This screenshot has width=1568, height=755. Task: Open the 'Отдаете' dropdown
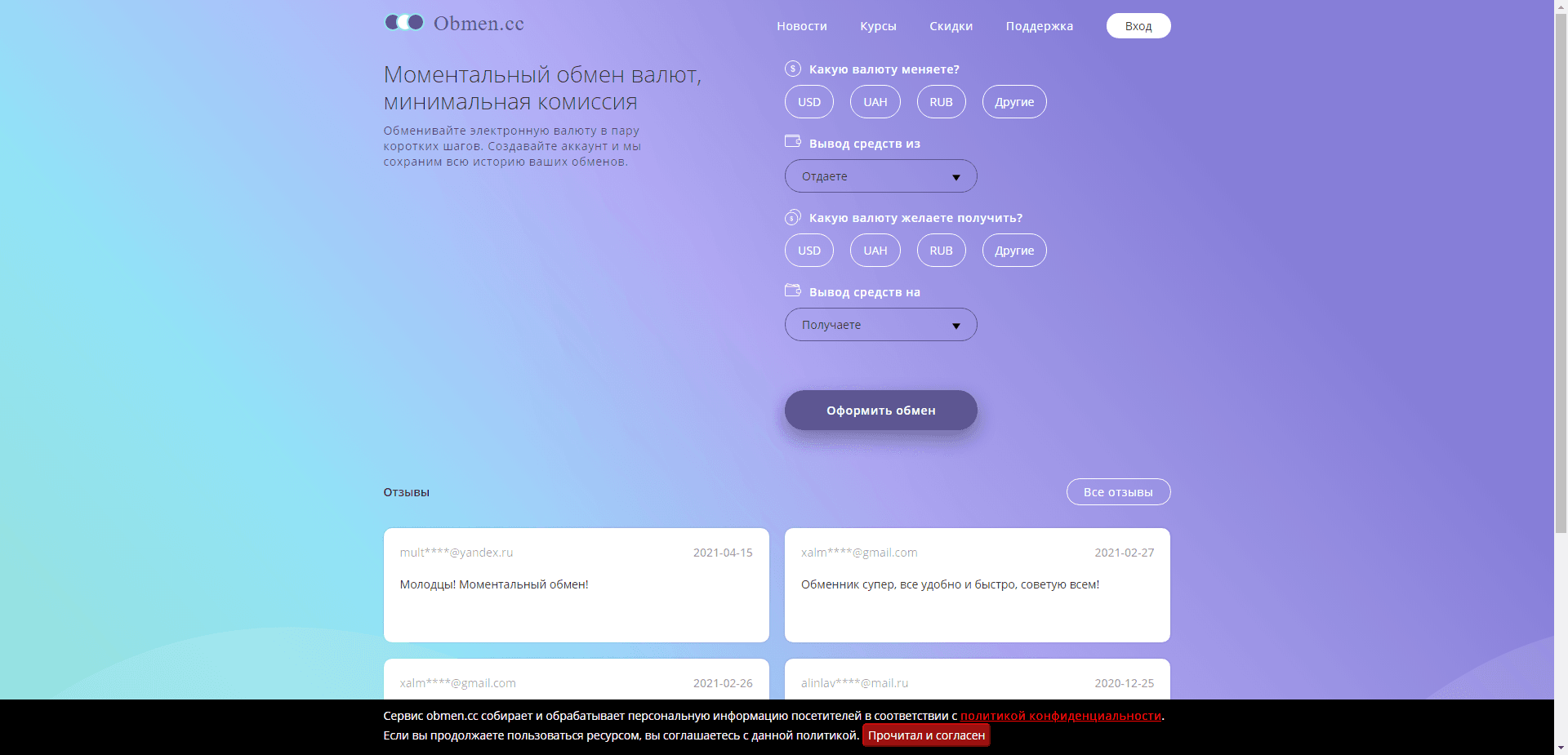pyautogui.click(x=880, y=176)
